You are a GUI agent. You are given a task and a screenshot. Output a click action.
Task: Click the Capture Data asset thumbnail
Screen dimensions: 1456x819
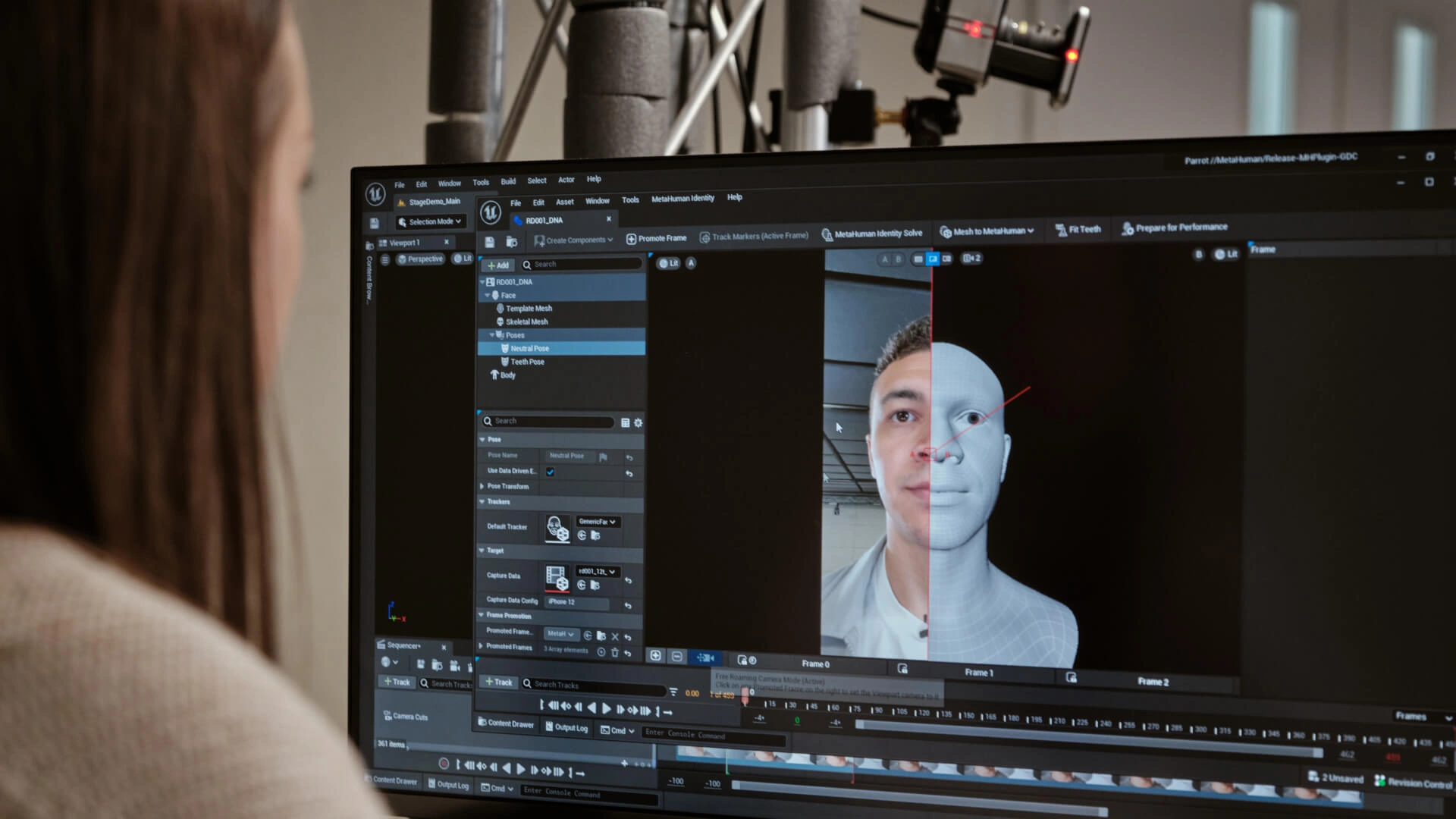[557, 578]
